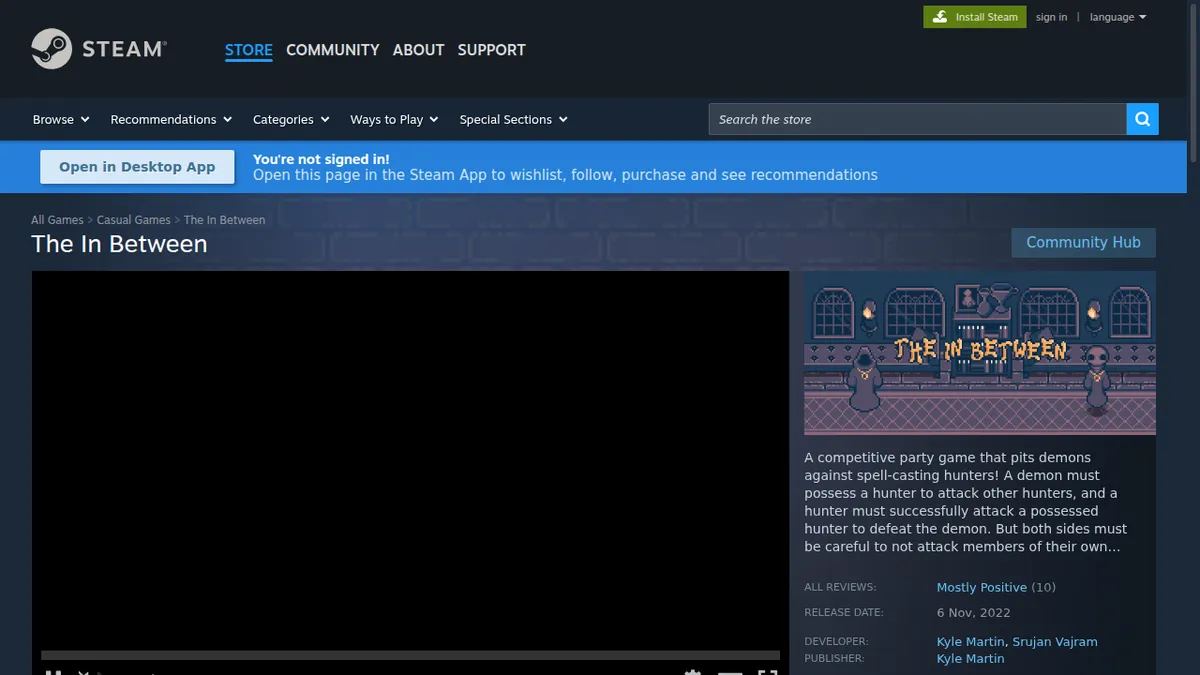Click the Steam logo
Image resolution: width=1200 pixels, height=675 pixels.
click(x=99, y=48)
